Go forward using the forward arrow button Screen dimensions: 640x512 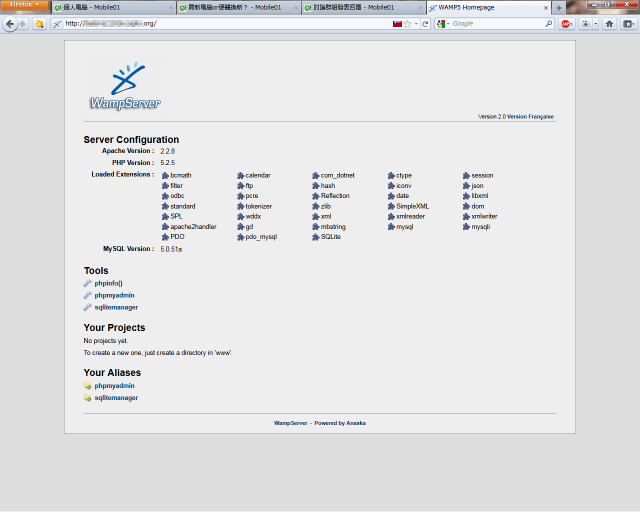(x=22, y=24)
